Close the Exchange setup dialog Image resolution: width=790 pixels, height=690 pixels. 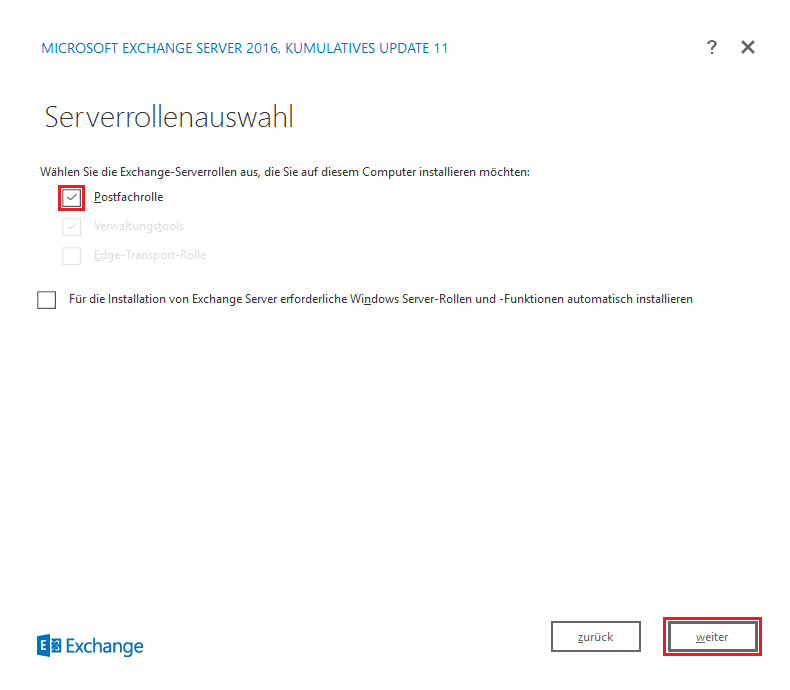point(748,47)
